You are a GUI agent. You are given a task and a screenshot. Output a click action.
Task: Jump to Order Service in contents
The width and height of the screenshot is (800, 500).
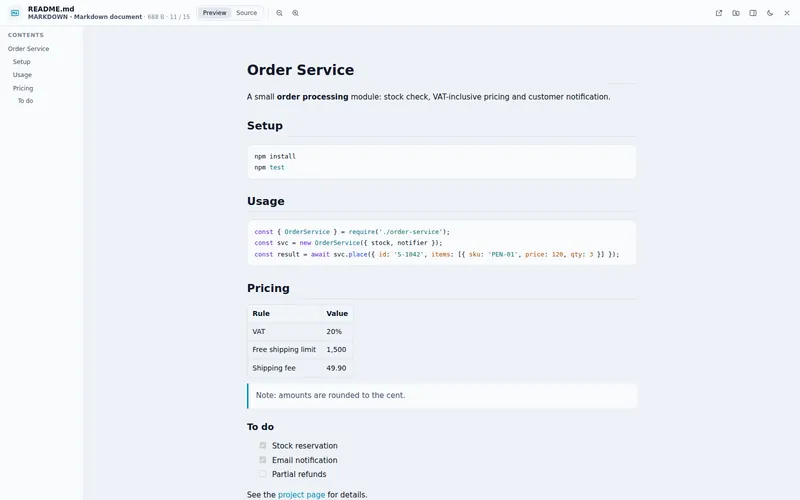click(x=29, y=49)
